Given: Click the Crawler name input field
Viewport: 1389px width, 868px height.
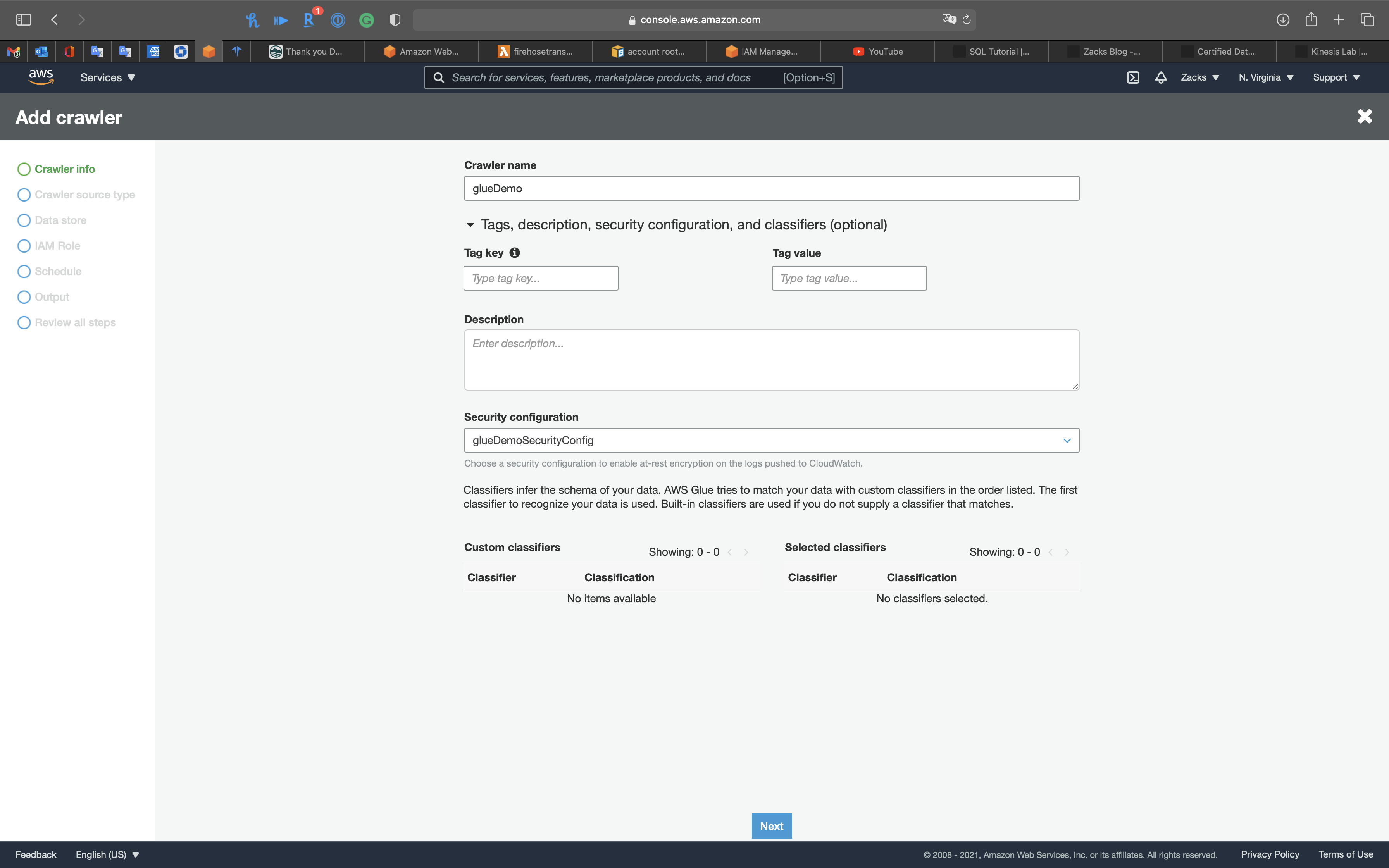Looking at the screenshot, I should coord(771,188).
